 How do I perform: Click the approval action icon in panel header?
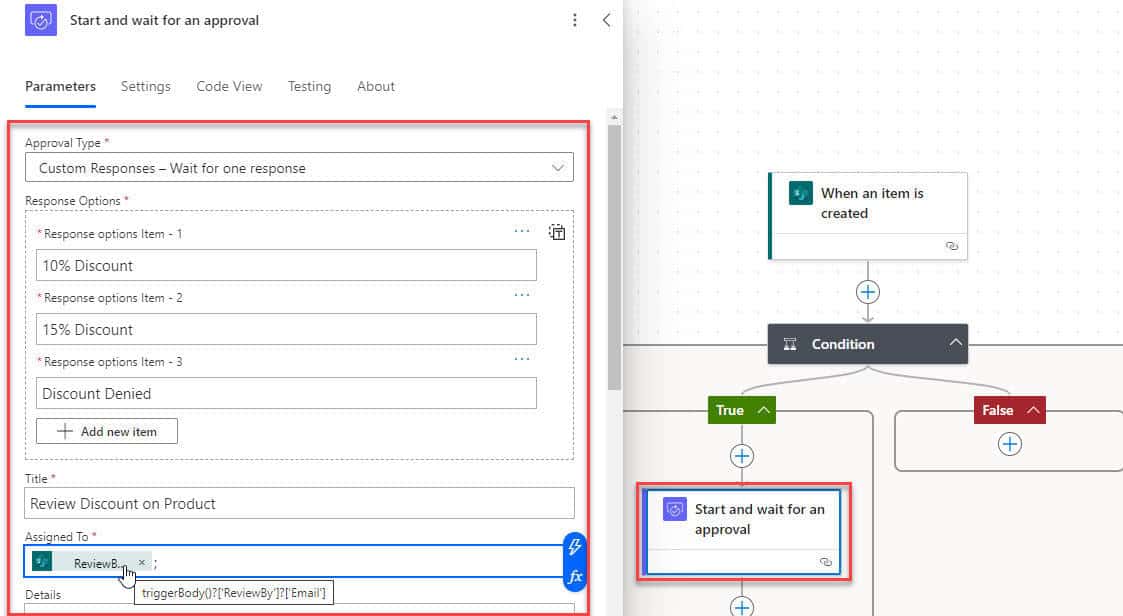point(41,20)
